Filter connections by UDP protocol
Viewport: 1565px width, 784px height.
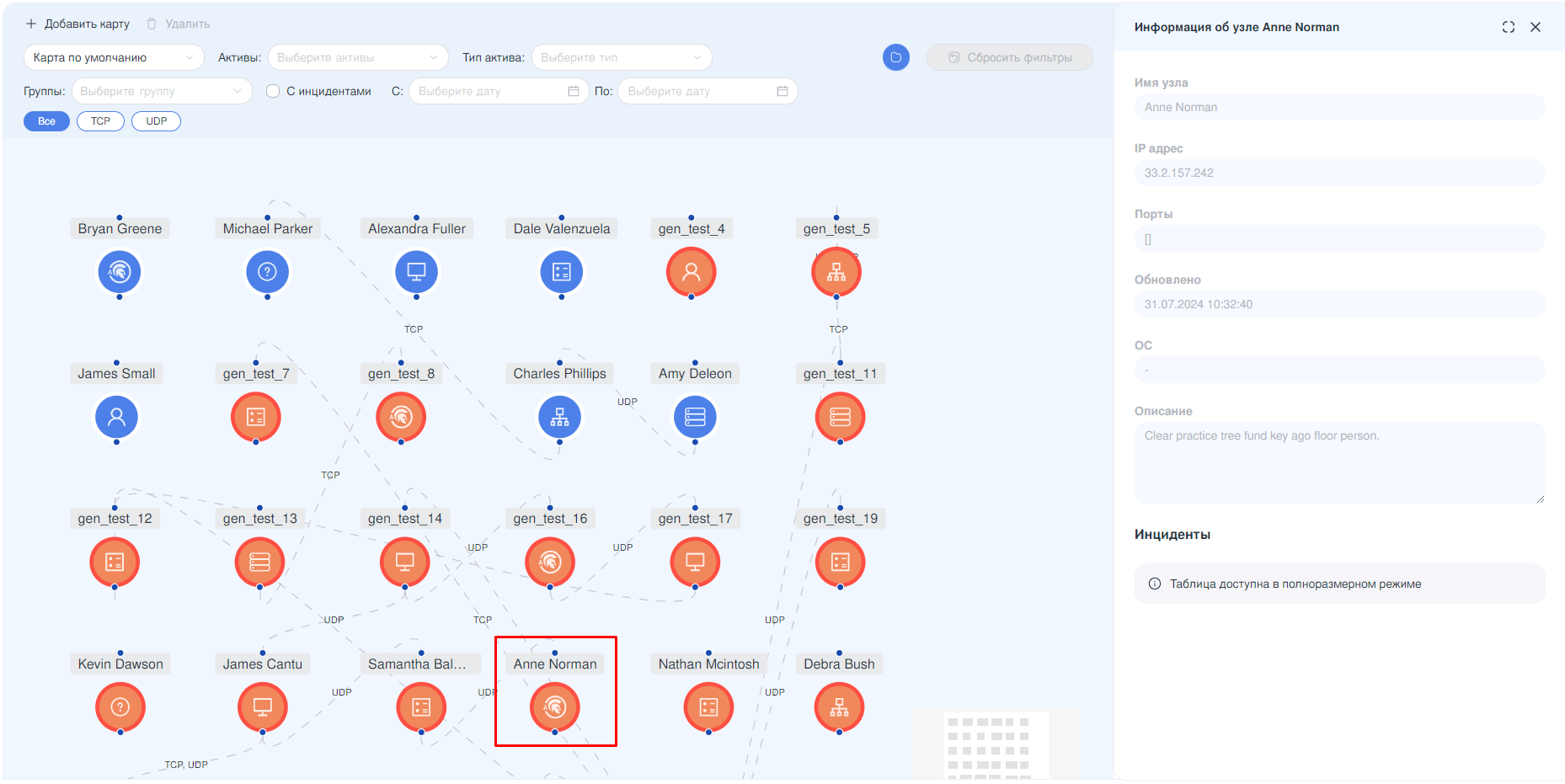click(156, 121)
